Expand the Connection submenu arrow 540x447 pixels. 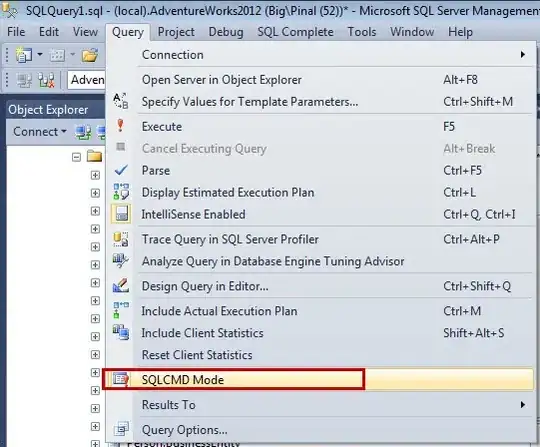523,54
